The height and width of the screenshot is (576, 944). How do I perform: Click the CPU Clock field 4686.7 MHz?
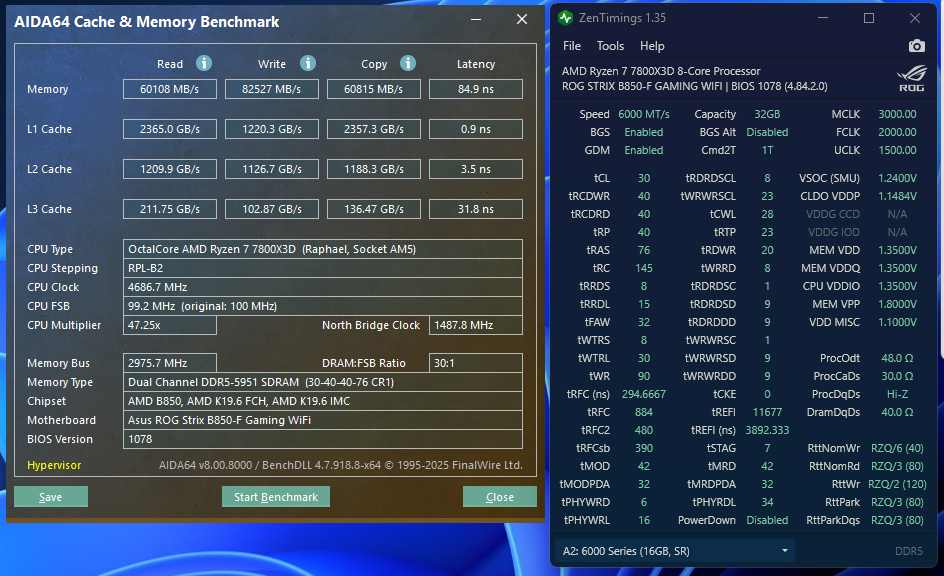point(323,287)
